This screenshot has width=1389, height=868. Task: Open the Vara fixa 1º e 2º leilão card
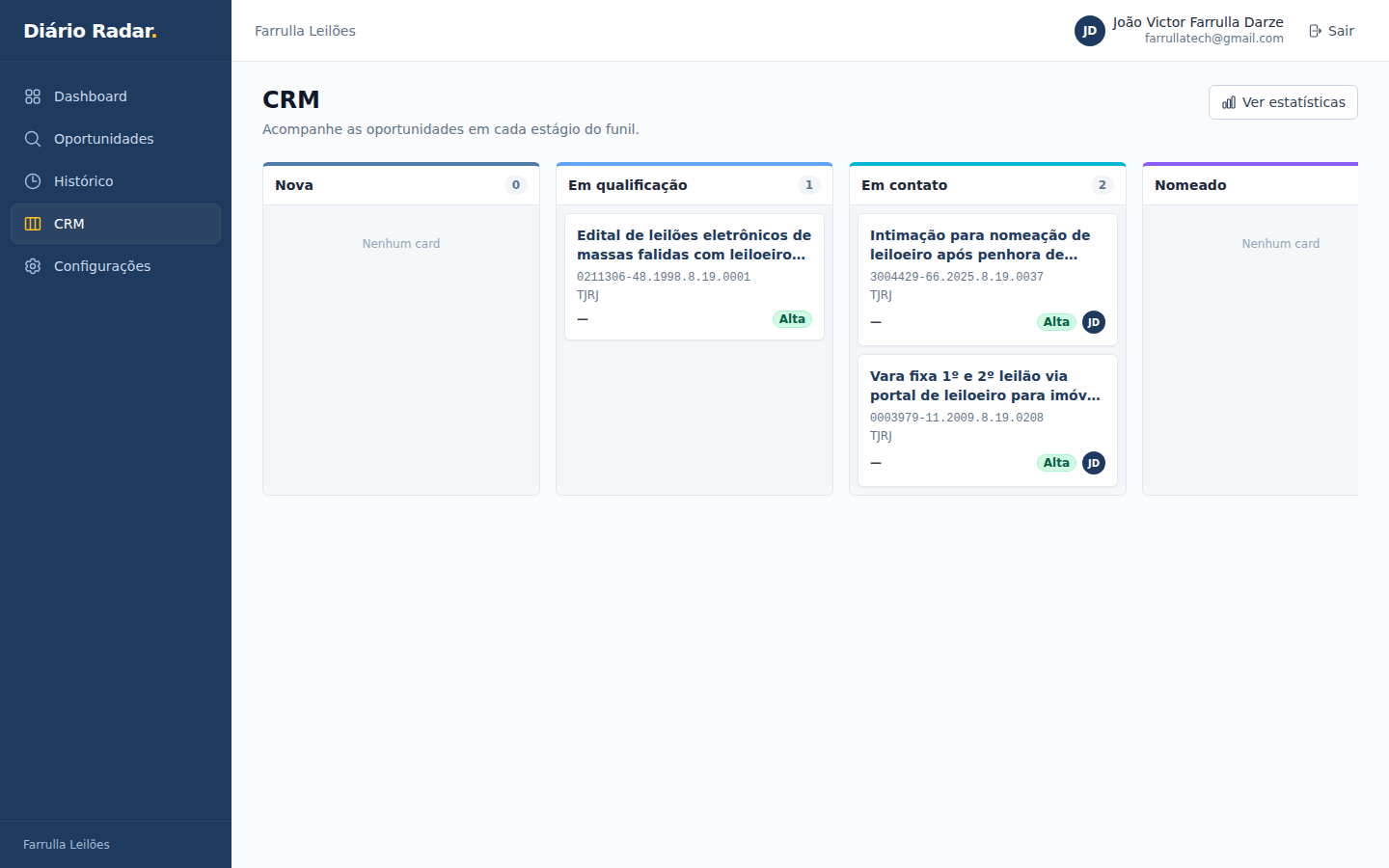coord(988,420)
